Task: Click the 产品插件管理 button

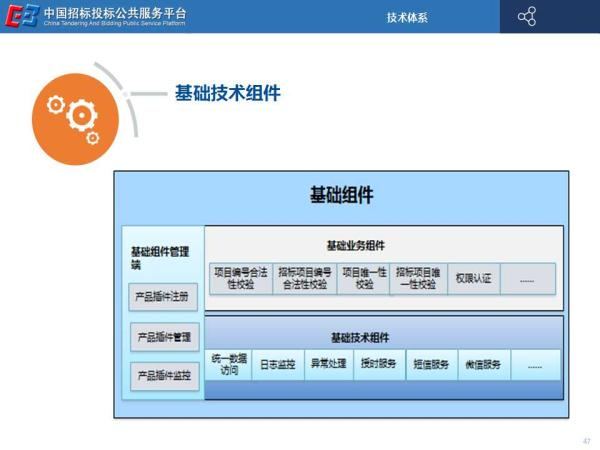Action: pyautogui.click(x=162, y=337)
